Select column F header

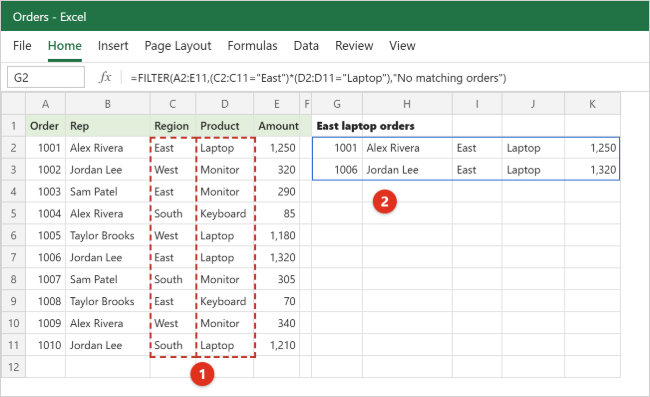click(306, 104)
